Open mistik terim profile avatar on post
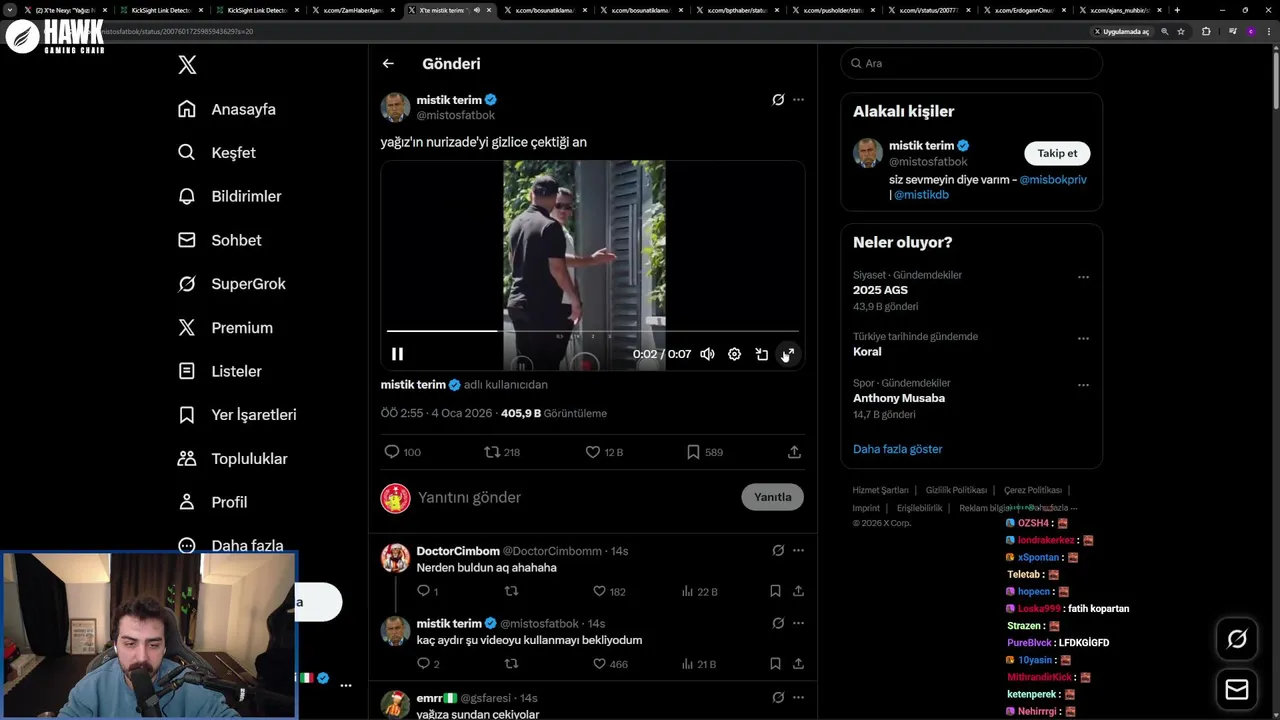This screenshot has height=720, width=1280. pos(395,107)
